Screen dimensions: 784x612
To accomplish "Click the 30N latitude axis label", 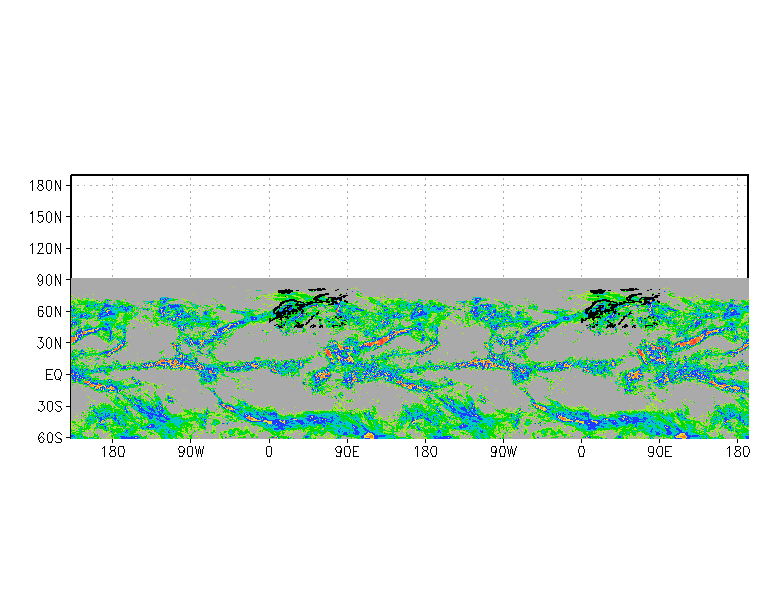I will [x=50, y=343].
